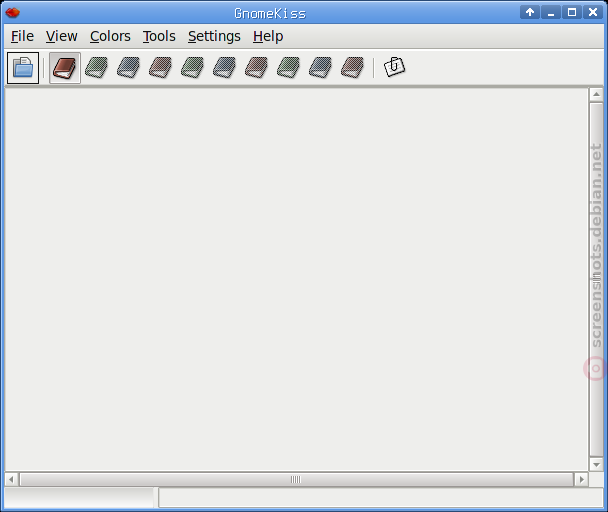This screenshot has width=608, height=512.
Task: Open the Tools menu
Action: 159,36
